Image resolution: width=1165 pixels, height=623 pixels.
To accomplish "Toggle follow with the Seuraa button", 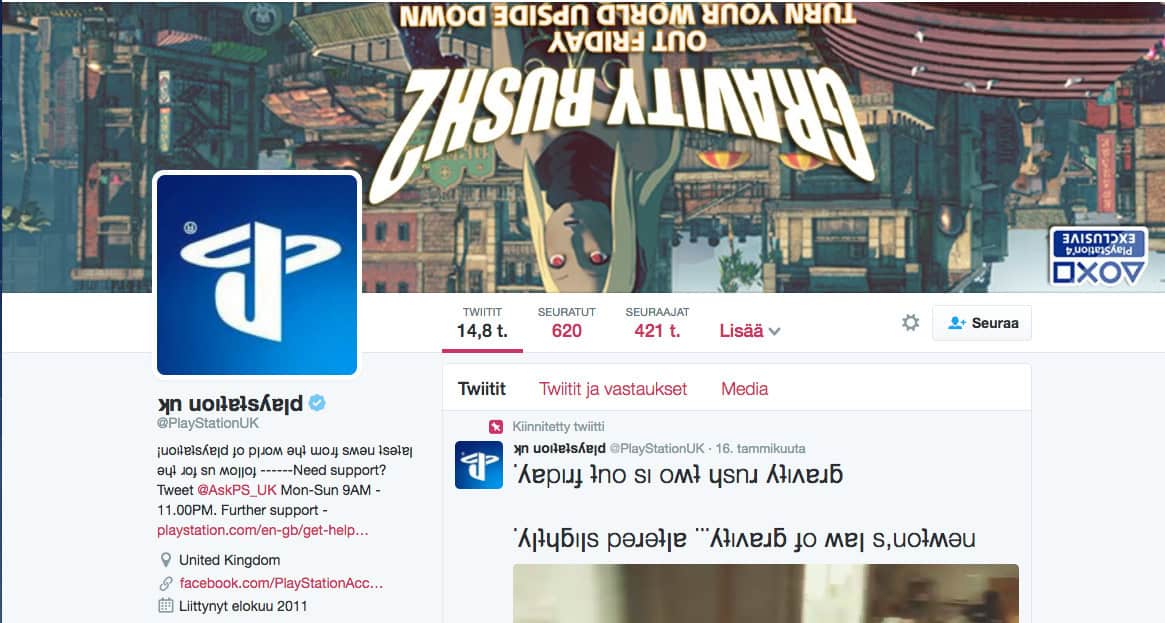I will pyautogui.click(x=981, y=323).
